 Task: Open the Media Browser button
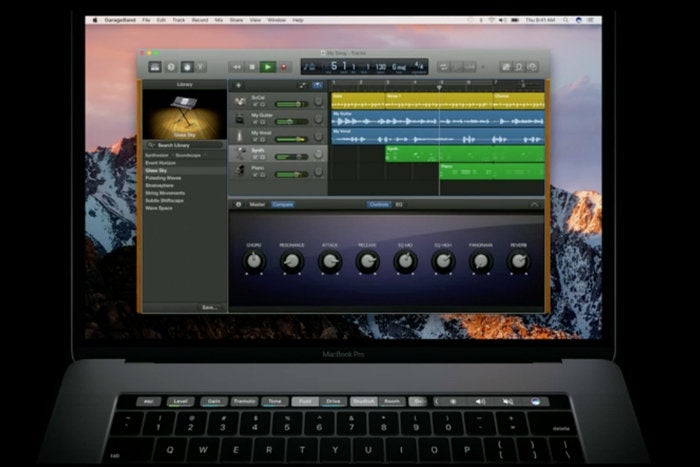pos(533,67)
